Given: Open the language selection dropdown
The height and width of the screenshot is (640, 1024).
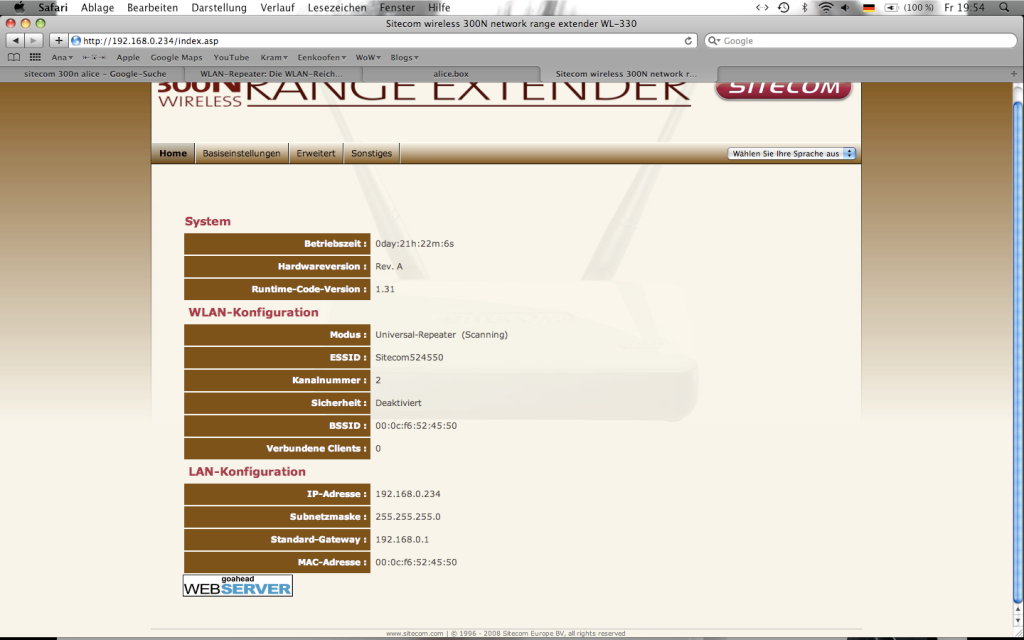Looking at the screenshot, I should 792,153.
